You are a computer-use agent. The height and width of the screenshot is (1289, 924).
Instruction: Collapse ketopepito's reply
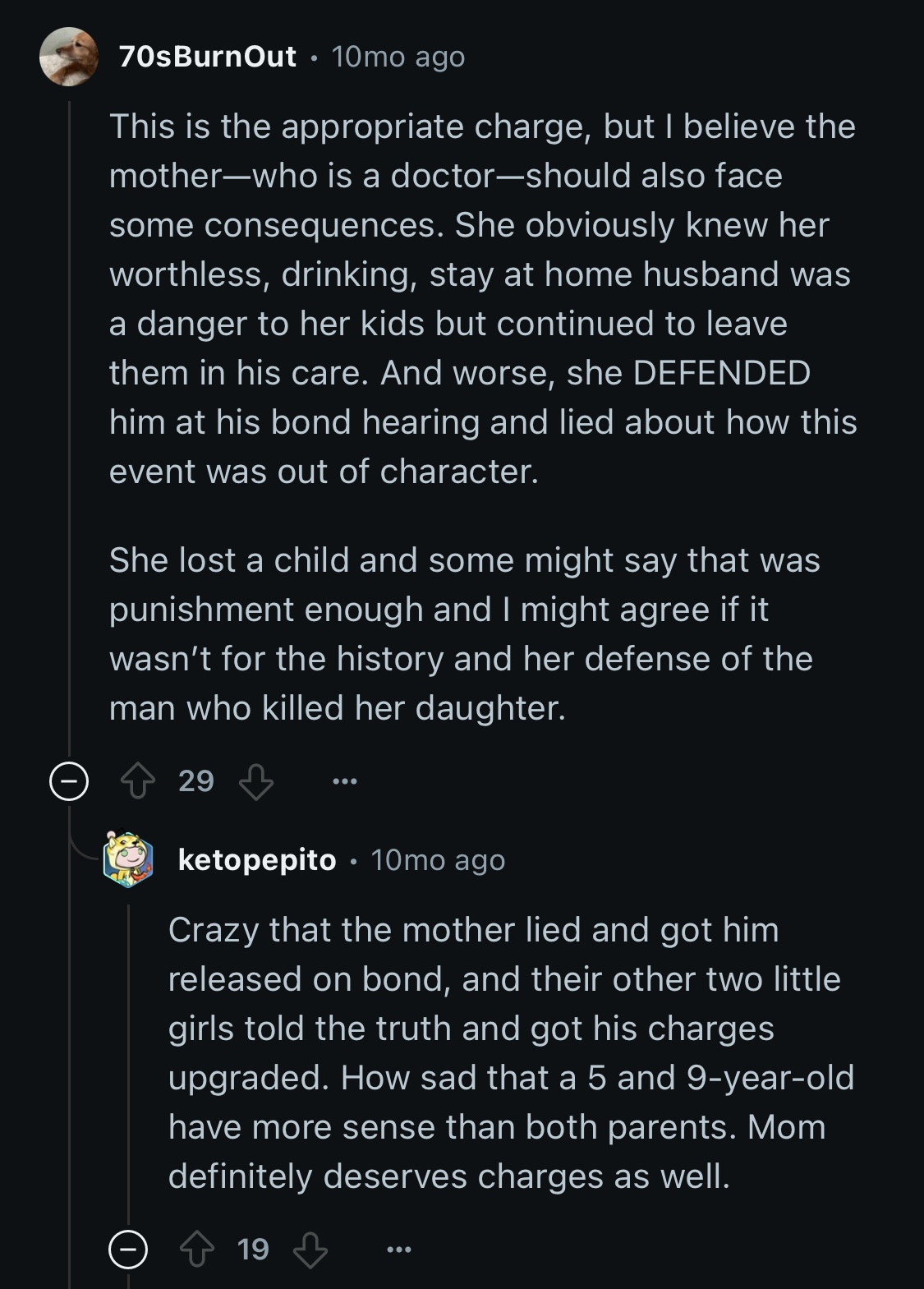128,1250
